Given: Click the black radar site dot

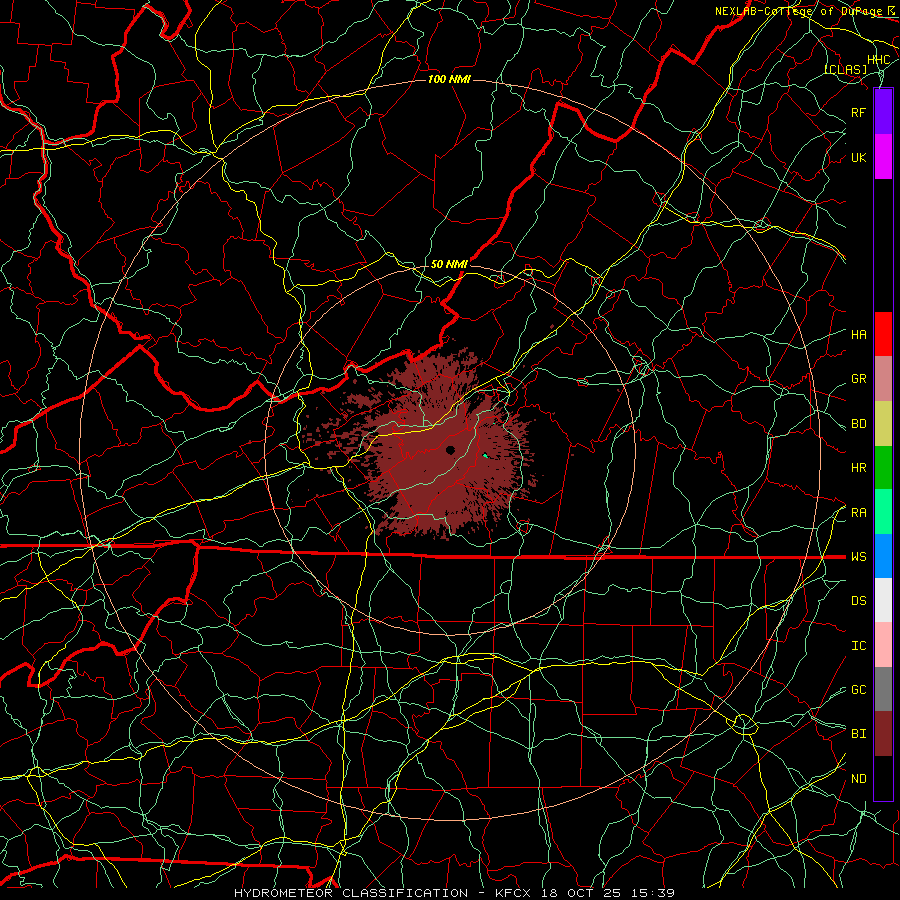Looking at the screenshot, I should pos(451,450).
